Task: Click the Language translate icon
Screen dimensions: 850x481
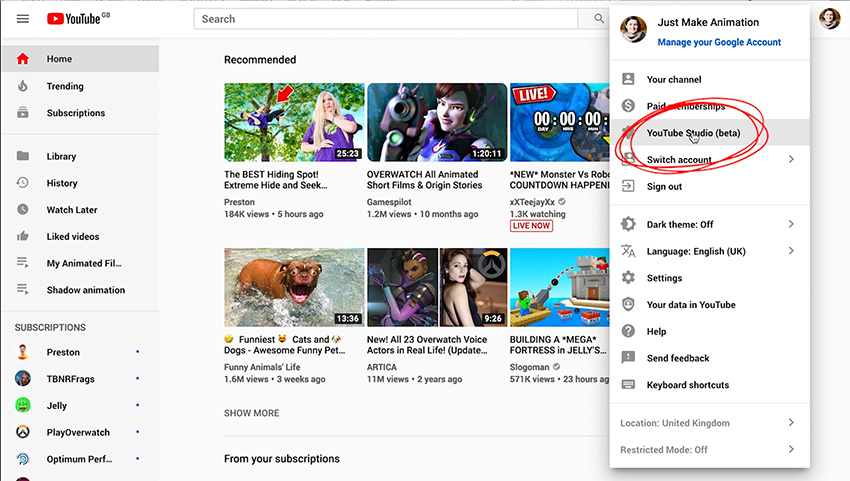Action: 628,251
